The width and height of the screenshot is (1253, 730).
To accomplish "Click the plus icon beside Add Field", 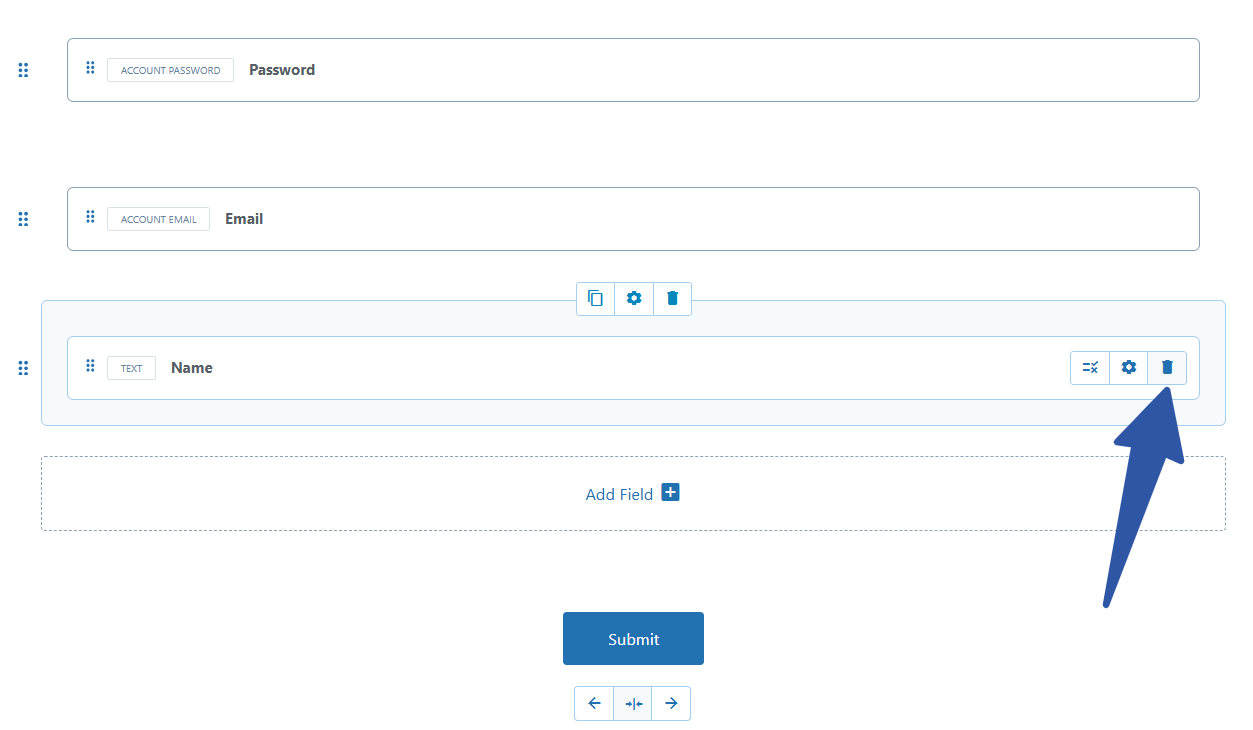I will tap(670, 492).
